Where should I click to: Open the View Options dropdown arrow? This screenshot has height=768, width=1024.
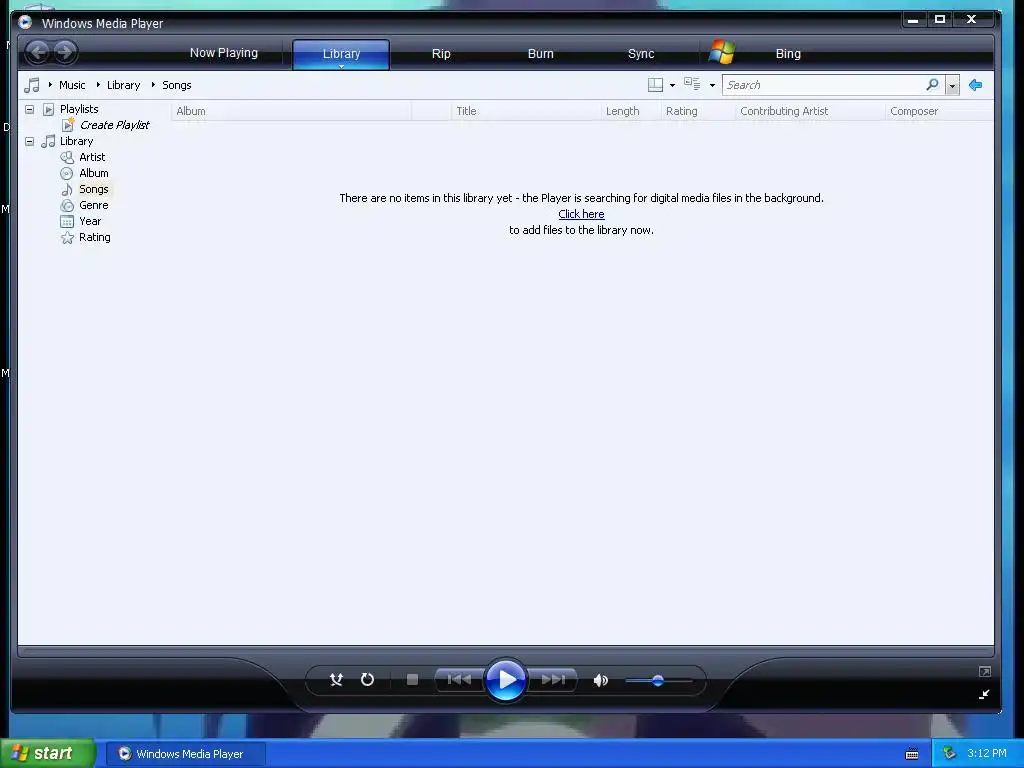712,86
